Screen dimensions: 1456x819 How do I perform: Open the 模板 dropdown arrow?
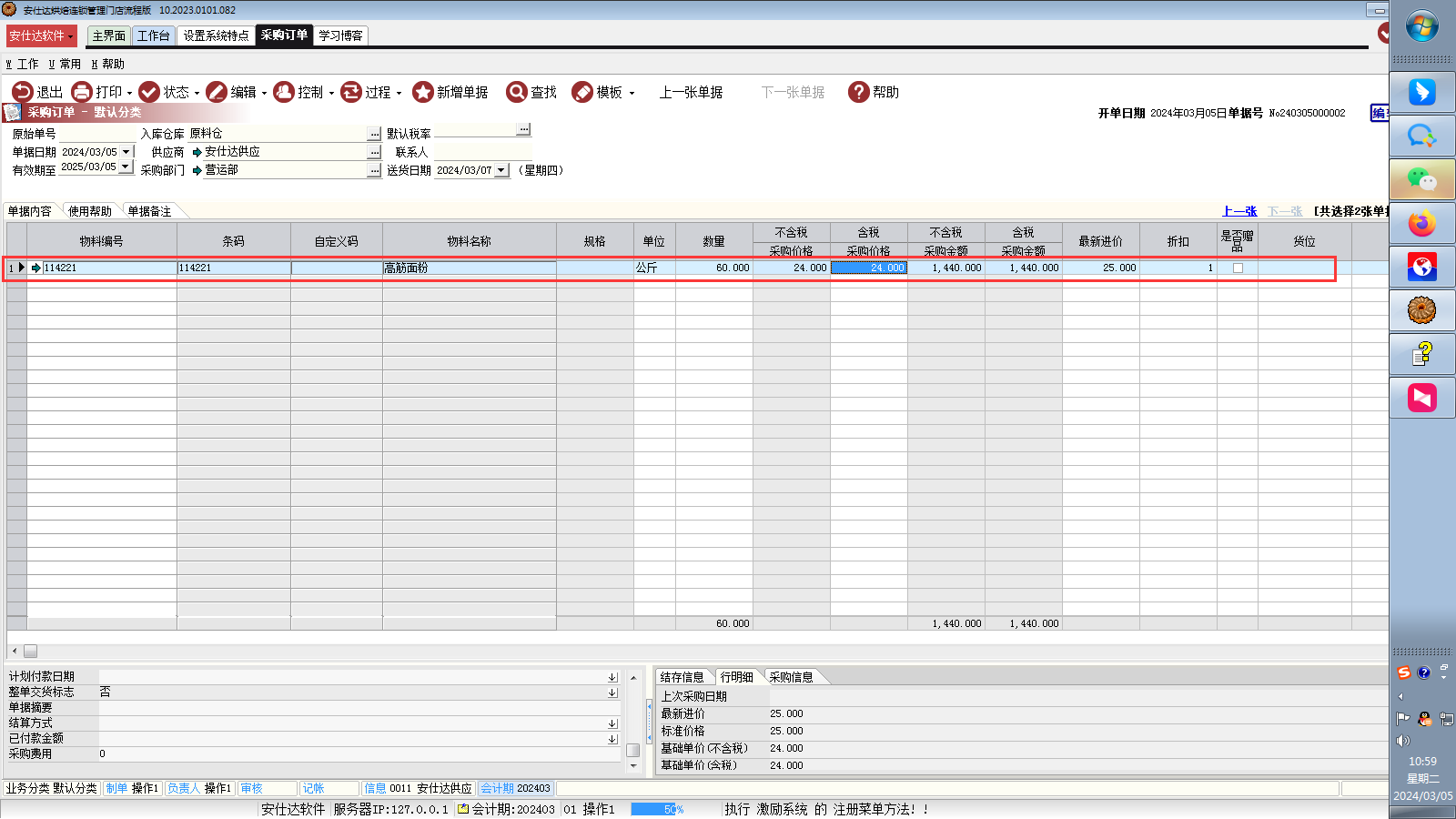[x=632, y=93]
